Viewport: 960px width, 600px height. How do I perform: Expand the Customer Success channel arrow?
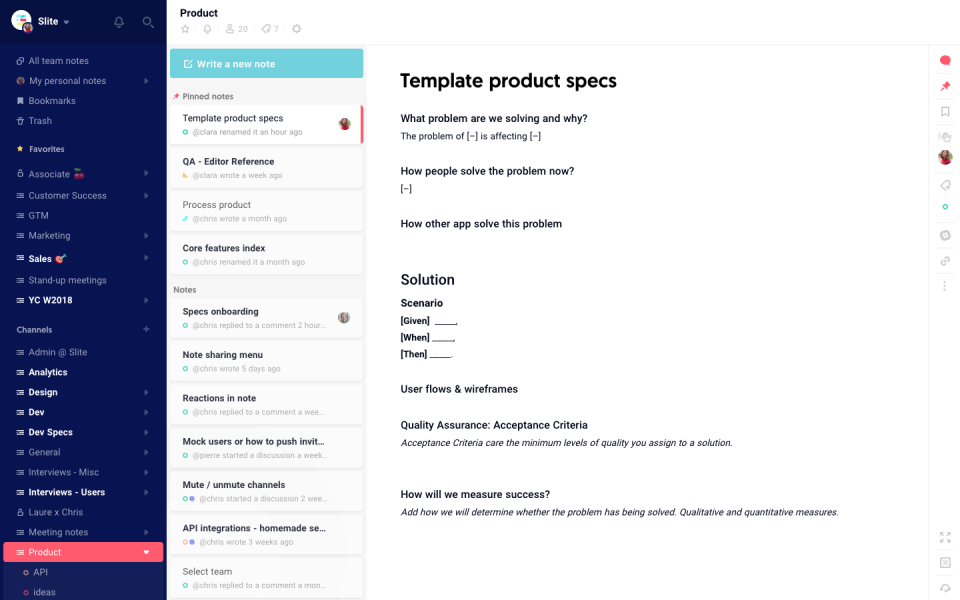tap(146, 195)
